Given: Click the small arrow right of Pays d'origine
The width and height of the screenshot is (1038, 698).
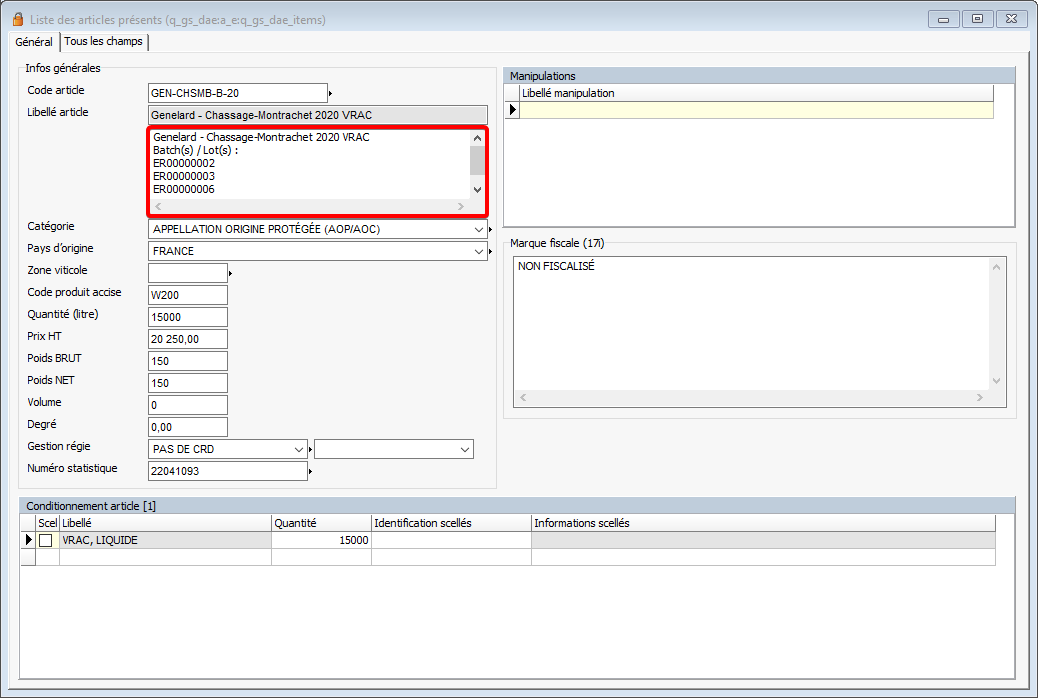Looking at the screenshot, I should pyautogui.click(x=491, y=252).
